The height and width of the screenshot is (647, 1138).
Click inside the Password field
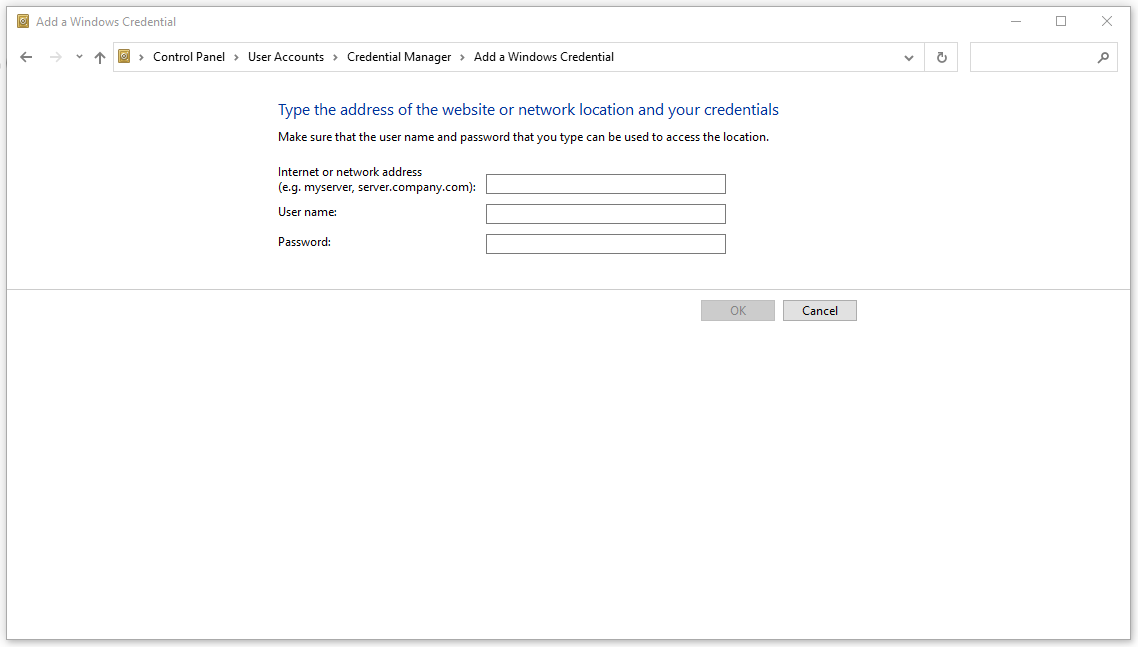pyautogui.click(x=605, y=243)
